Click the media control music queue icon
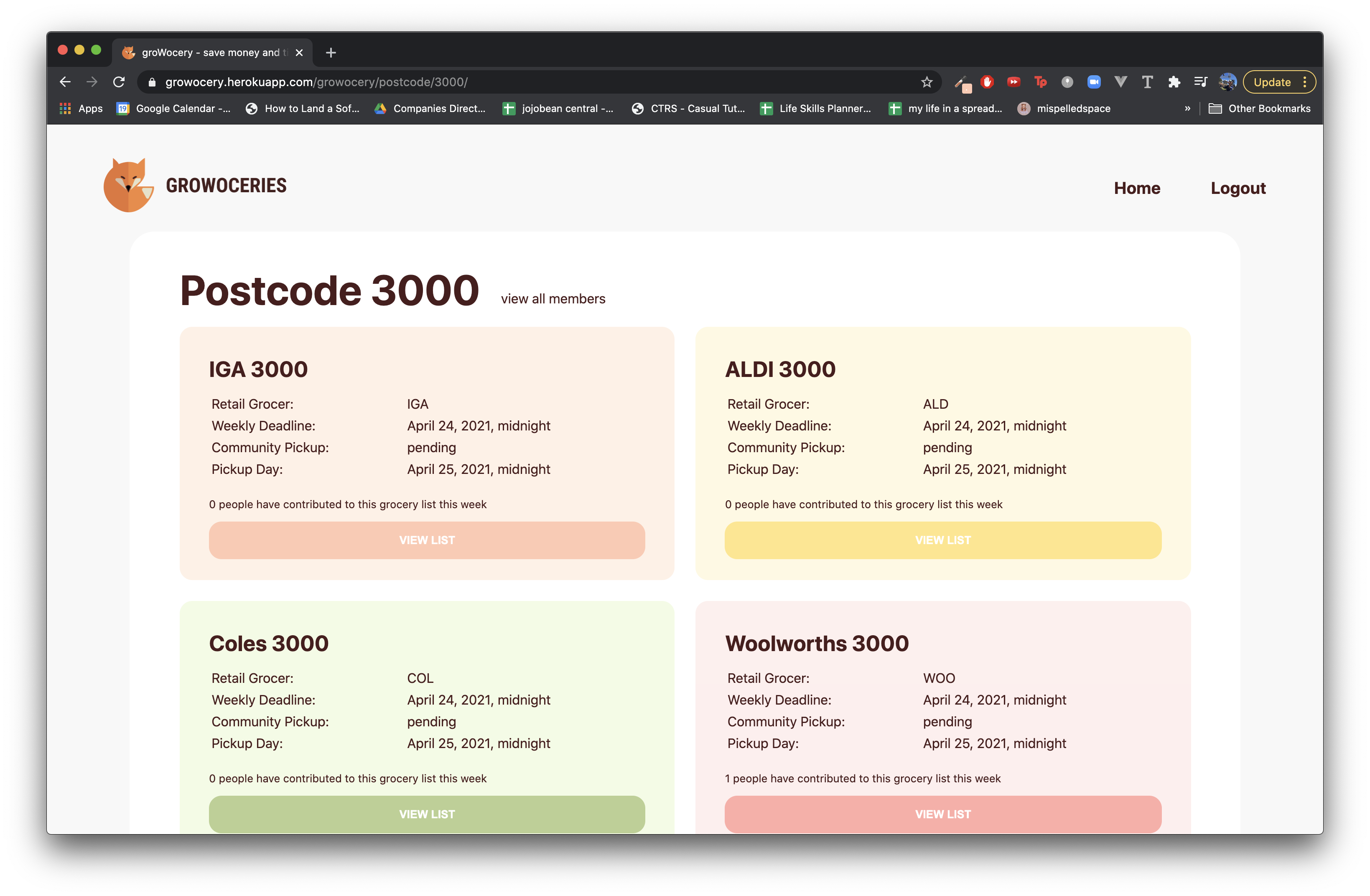This screenshot has width=1370, height=896. (1200, 82)
